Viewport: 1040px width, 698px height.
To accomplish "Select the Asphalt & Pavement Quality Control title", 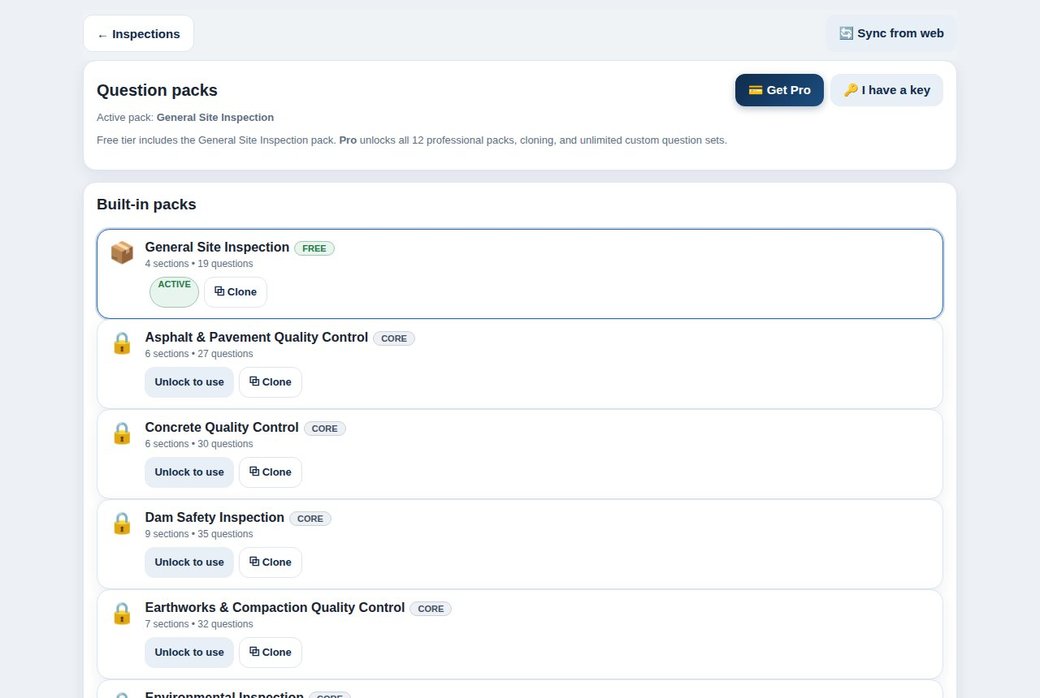I will (256, 338).
